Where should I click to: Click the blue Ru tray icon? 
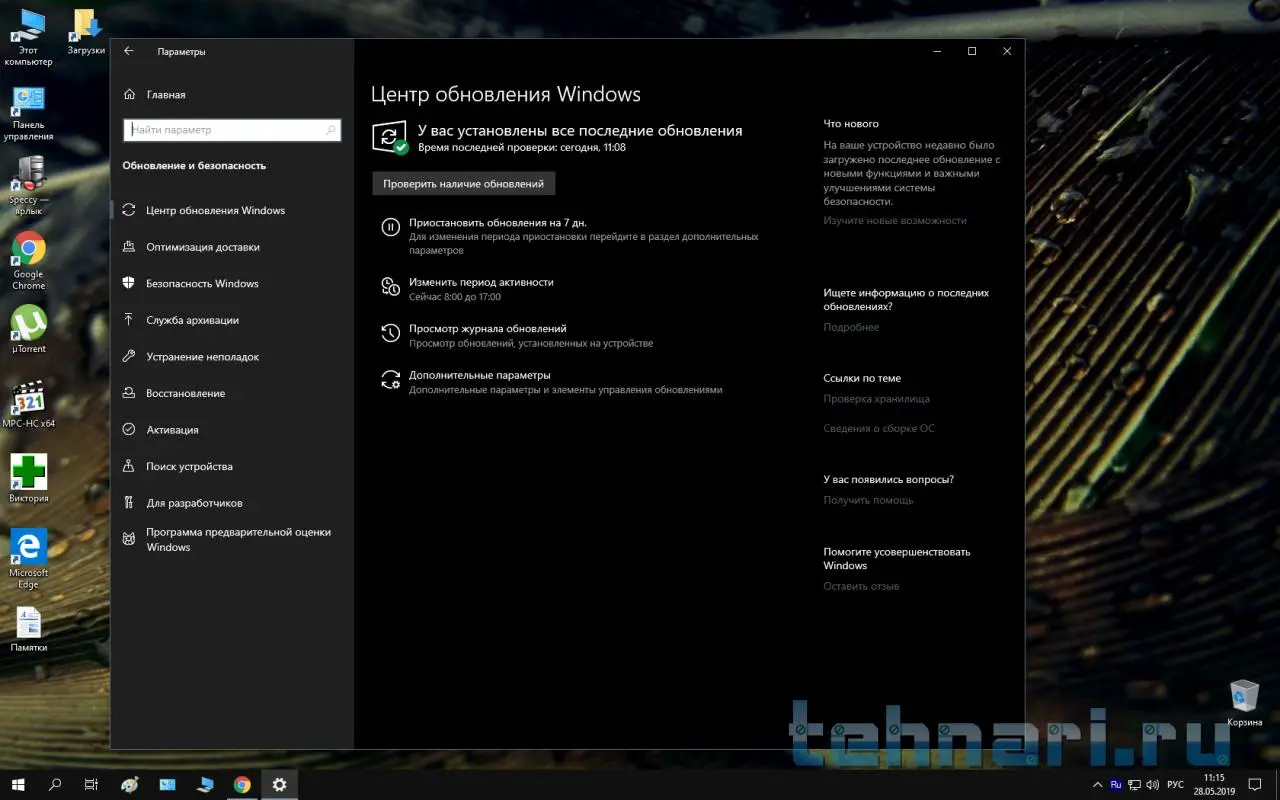(1116, 785)
